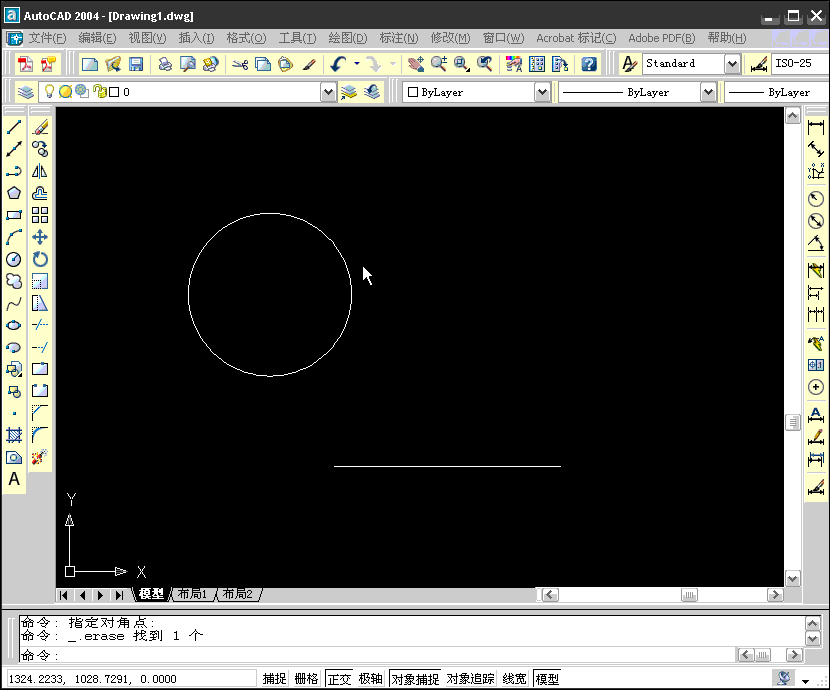Open the 标注(N) menu
Viewport: 830px width, 690px height.
(x=399, y=38)
